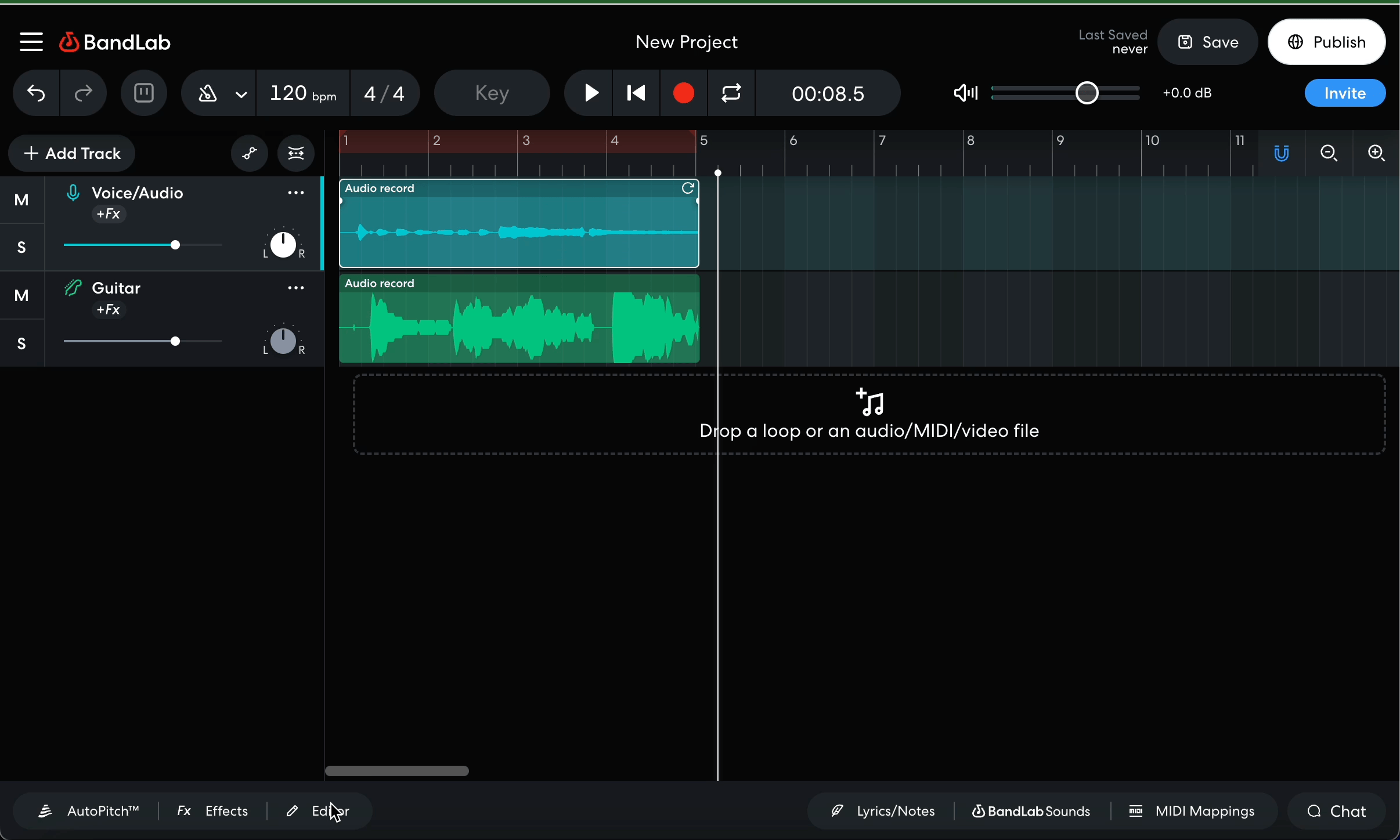Open BandLab Sounds library
This screenshot has width=1400, height=840.
click(x=1031, y=811)
